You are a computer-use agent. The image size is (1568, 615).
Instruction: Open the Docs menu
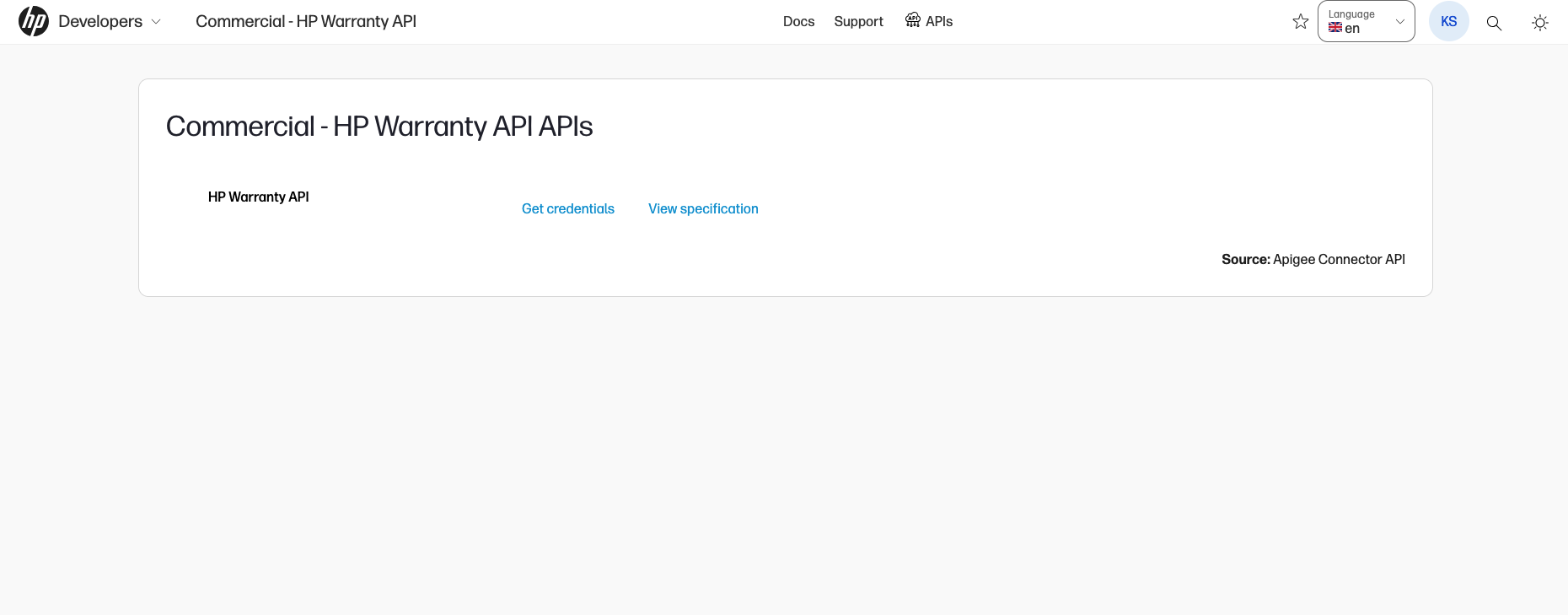(798, 22)
